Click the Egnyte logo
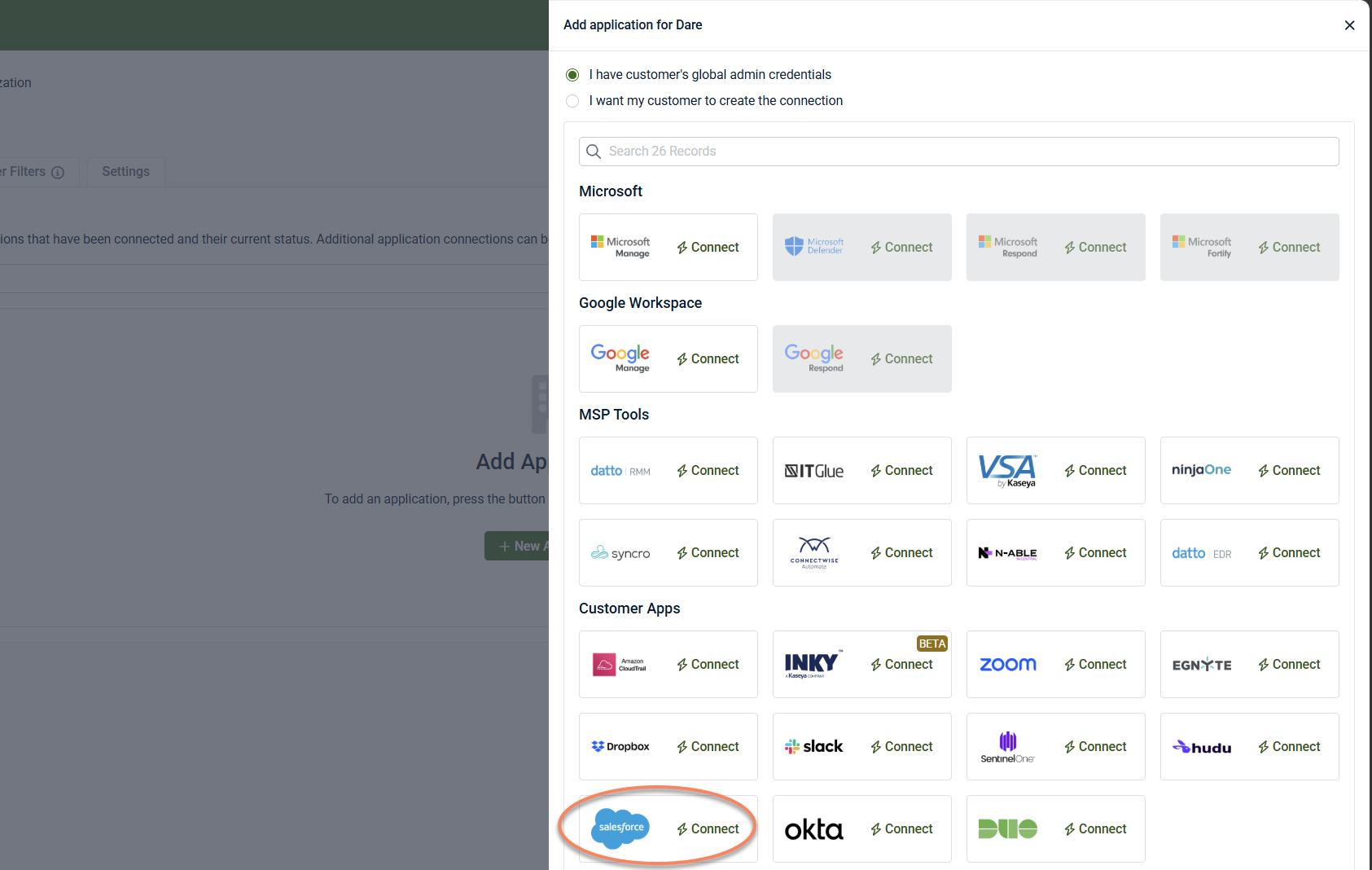Screen dimensions: 1372x870 pos(1202,665)
